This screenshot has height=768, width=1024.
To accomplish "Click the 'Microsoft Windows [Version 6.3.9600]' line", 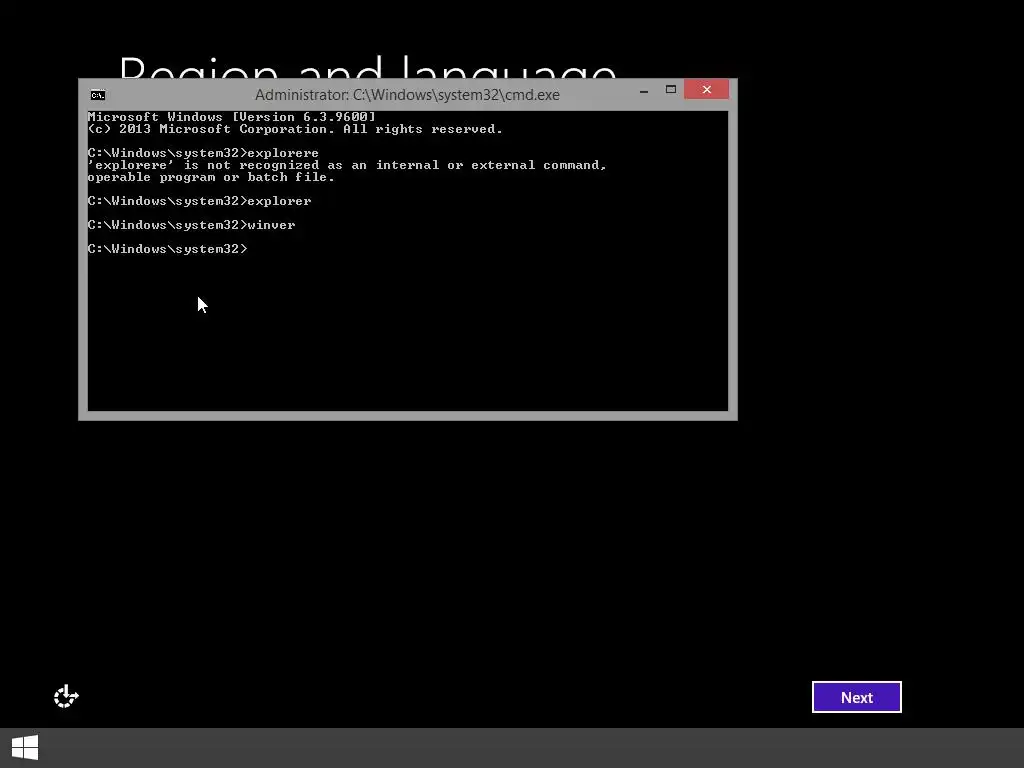I will pos(232,117).
